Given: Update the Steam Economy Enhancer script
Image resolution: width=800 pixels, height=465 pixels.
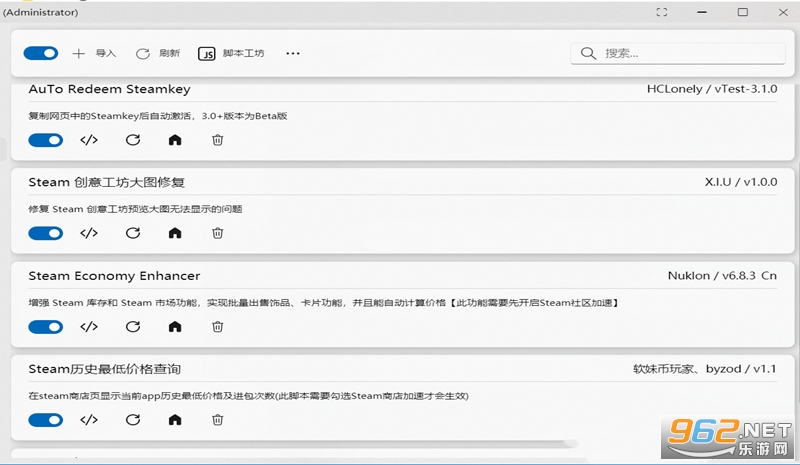Looking at the screenshot, I should pyautogui.click(x=133, y=327).
